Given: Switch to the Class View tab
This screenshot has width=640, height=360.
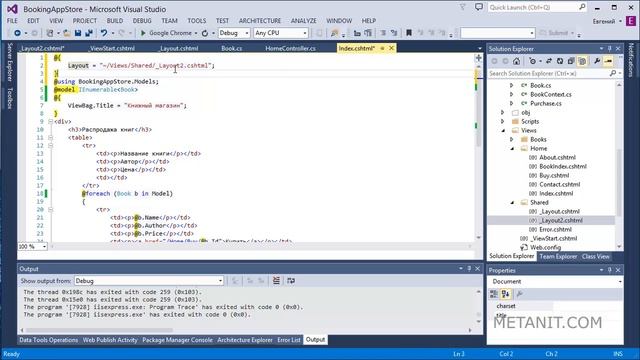Looking at the screenshot, I should (596, 256).
